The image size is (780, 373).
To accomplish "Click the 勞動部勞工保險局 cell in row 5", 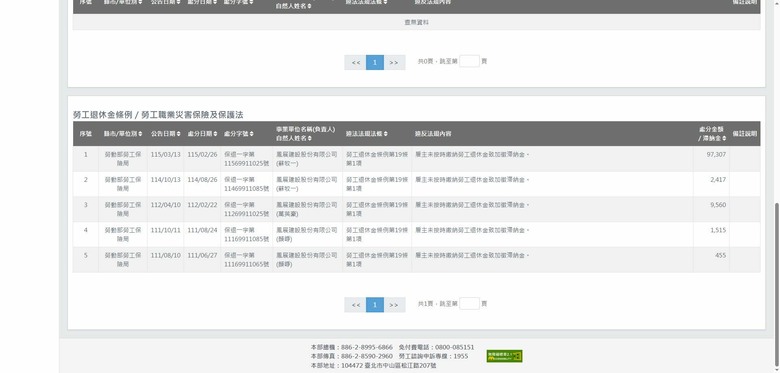I will pyautogui.click(x=123, y=260).
